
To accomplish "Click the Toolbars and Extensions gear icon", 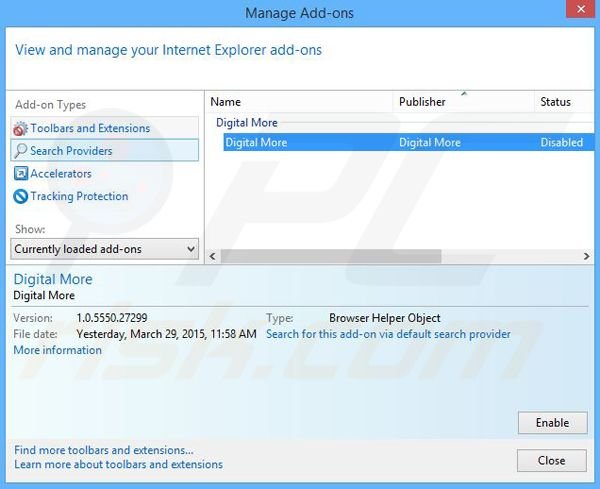I will (x=20, y=129).
